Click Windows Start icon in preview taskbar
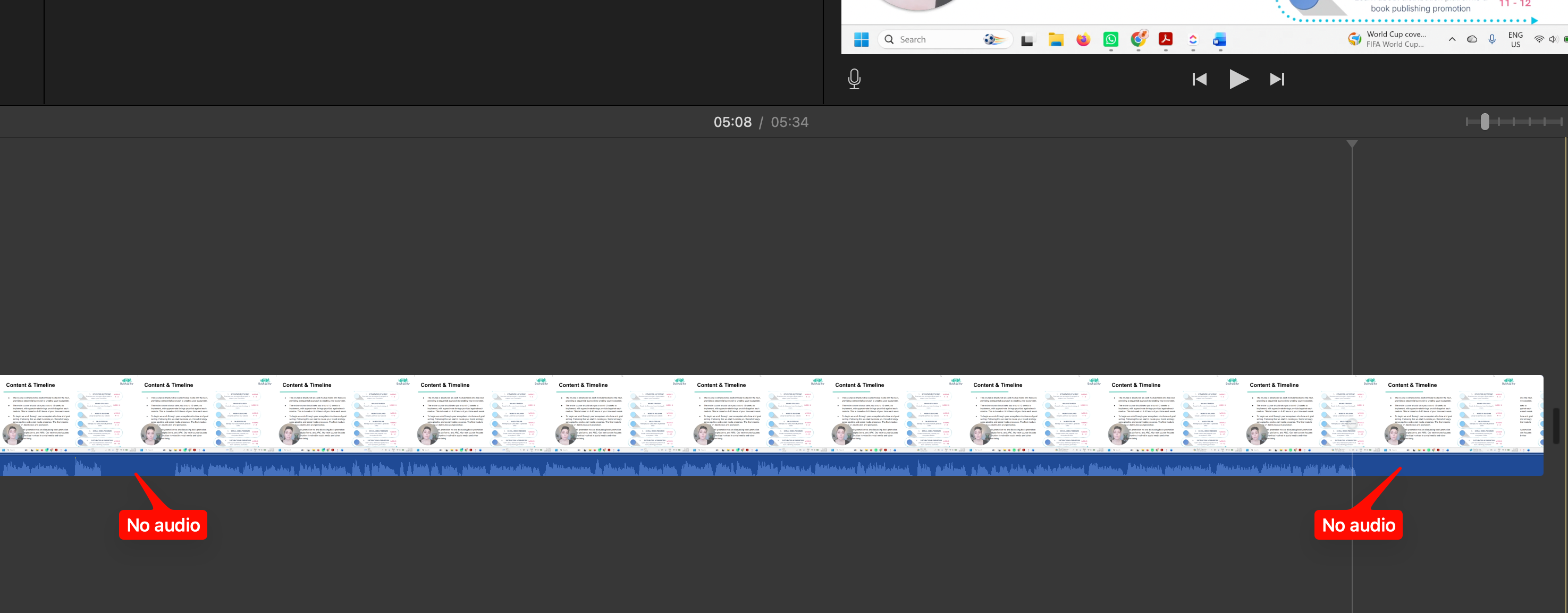This screenshot has width=1568, height=613. (861, 39)
